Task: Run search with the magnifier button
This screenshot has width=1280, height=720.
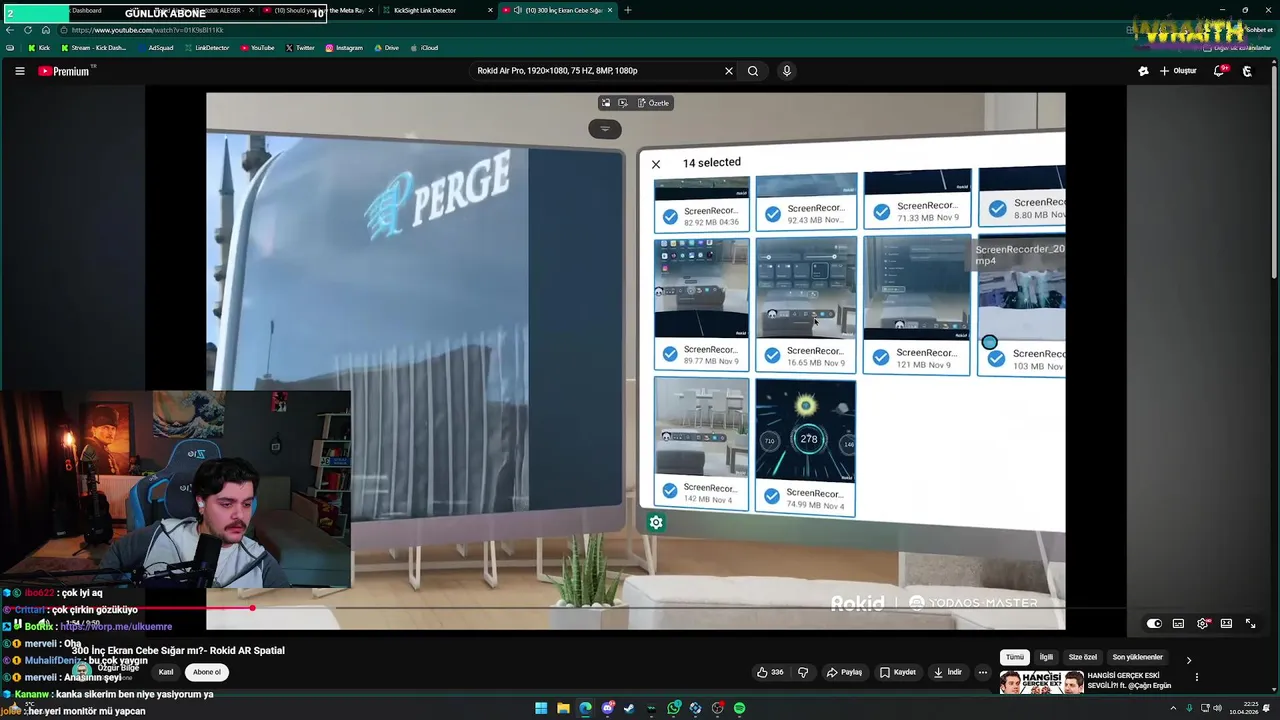Action: 753,71
